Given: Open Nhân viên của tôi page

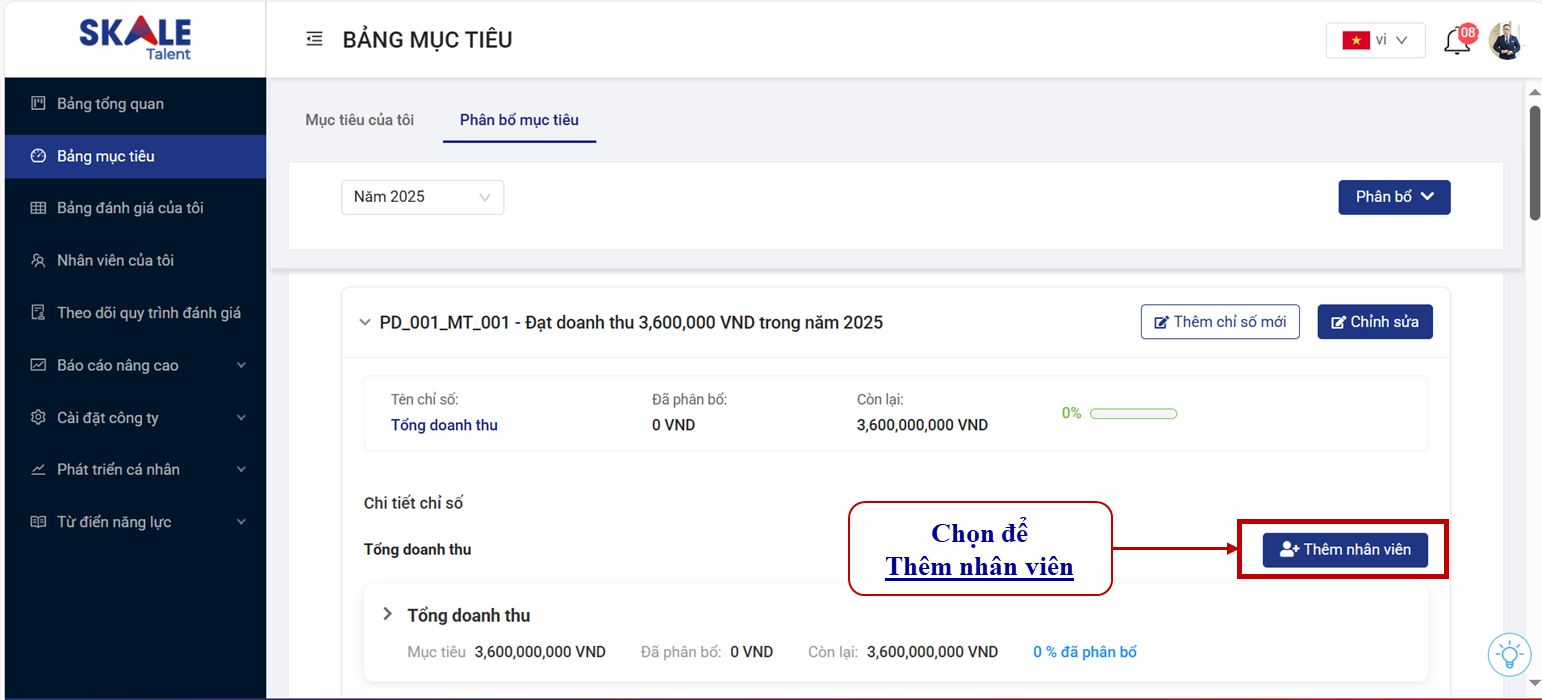Looking at the screenshot, I should [x=115, y=261].
